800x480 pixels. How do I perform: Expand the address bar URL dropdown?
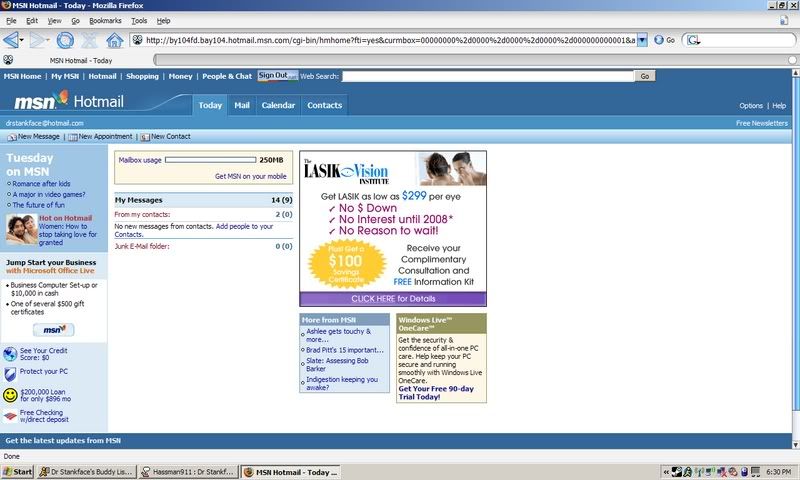pos(642,40)
